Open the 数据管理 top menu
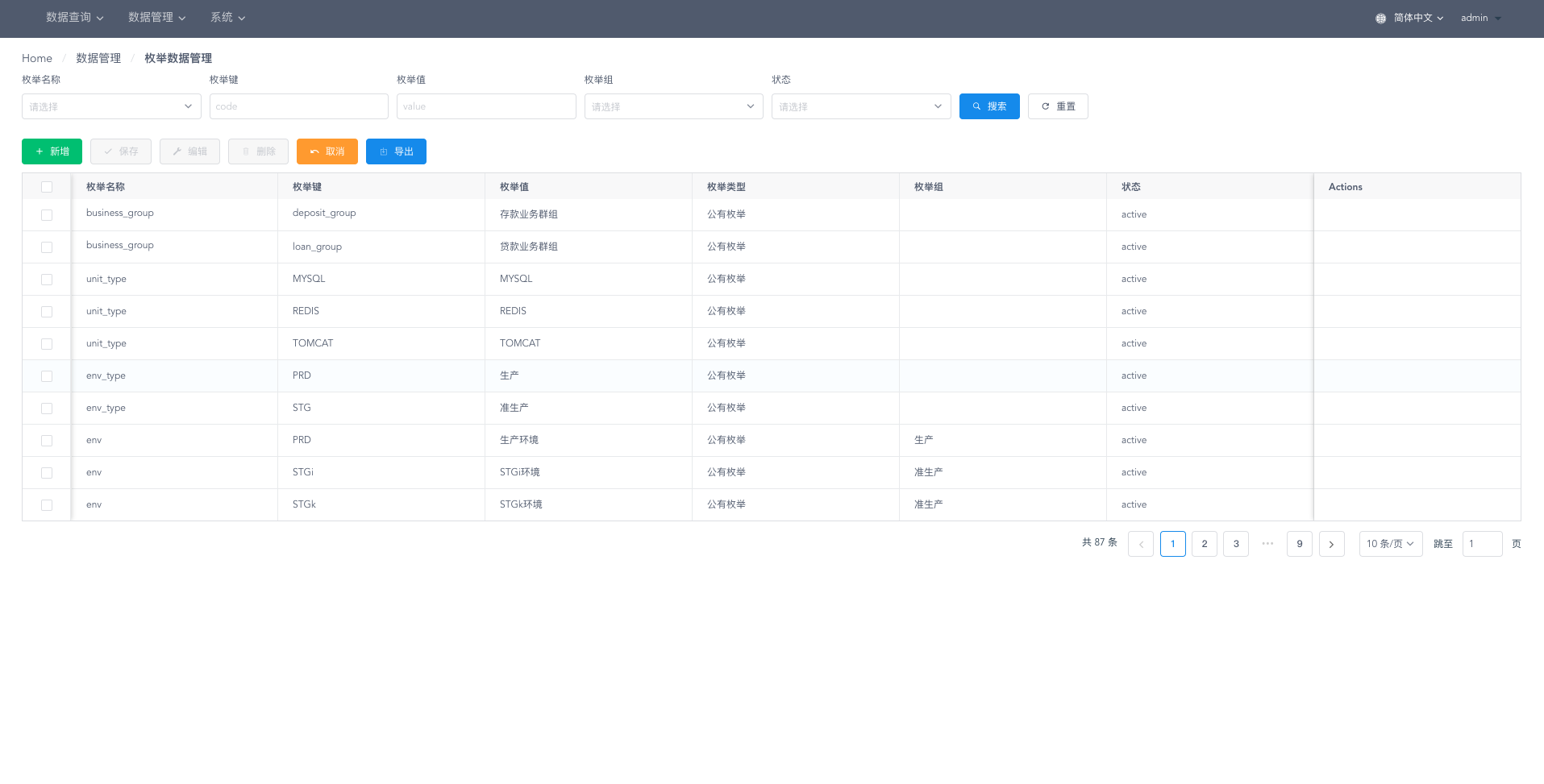 coord(156,18)
